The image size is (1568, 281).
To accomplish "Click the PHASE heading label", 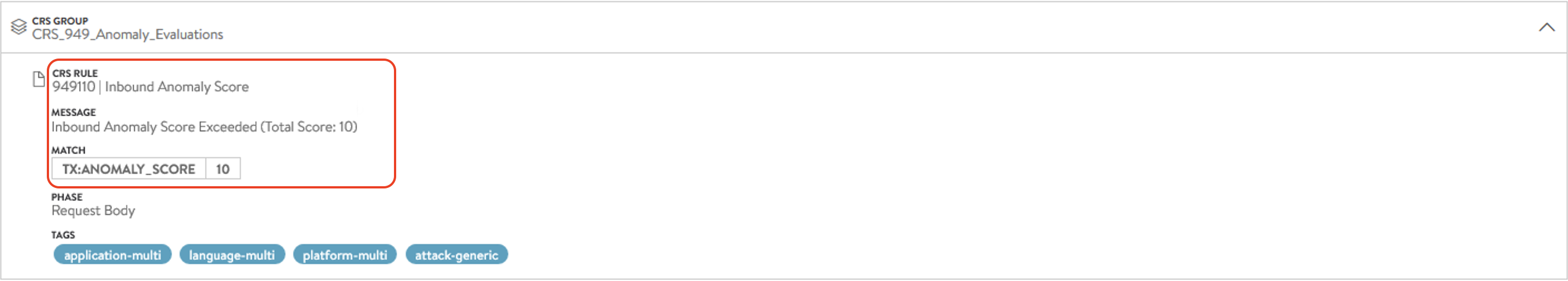I will [67, 197].
